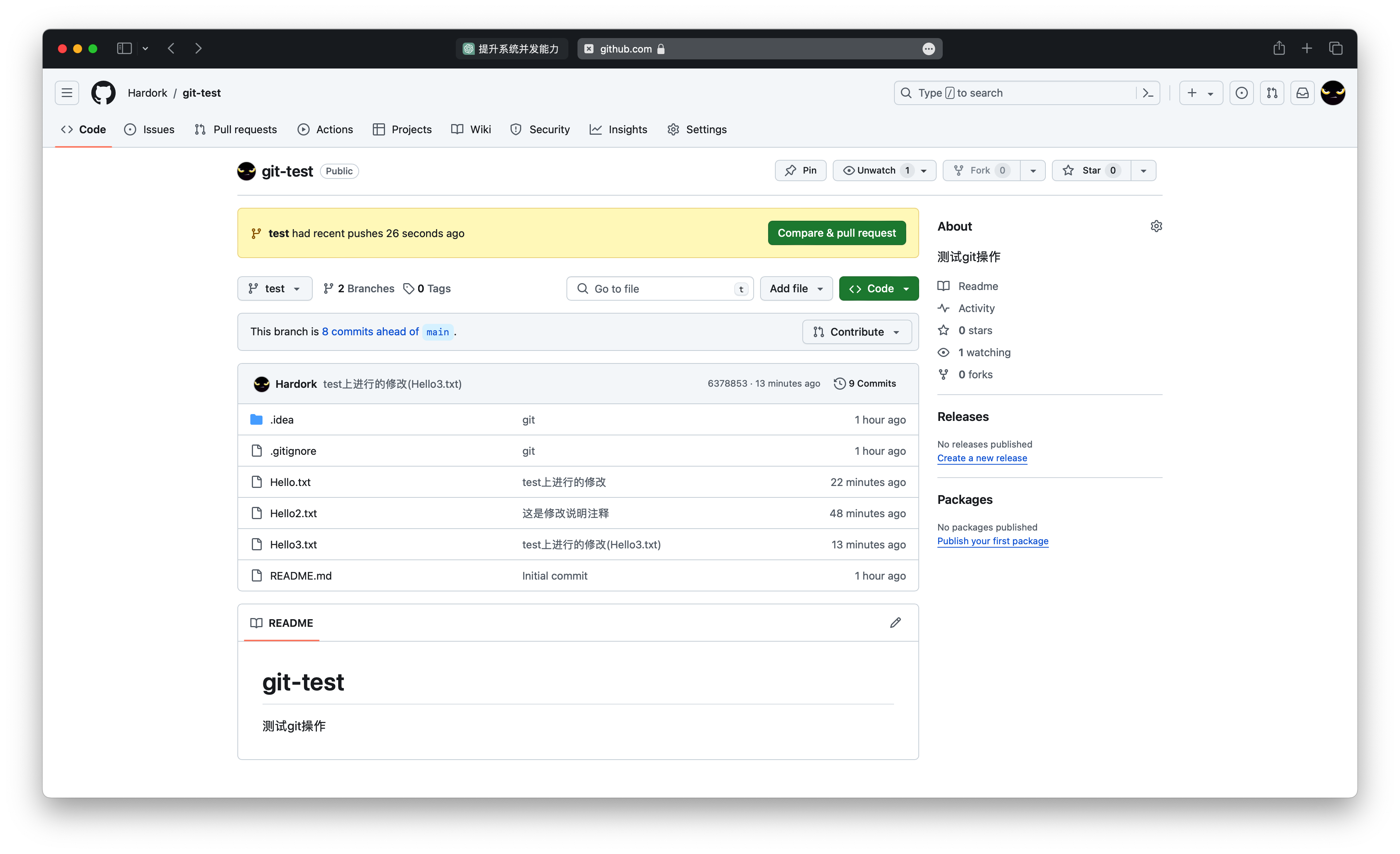Open README.md file
Image resolution: width=1400 pixels, height=854 pixels.
point(301,575)
